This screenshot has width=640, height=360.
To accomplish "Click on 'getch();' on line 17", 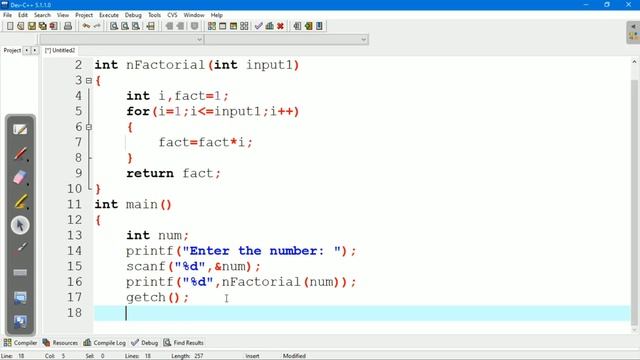I will [158, 298].
